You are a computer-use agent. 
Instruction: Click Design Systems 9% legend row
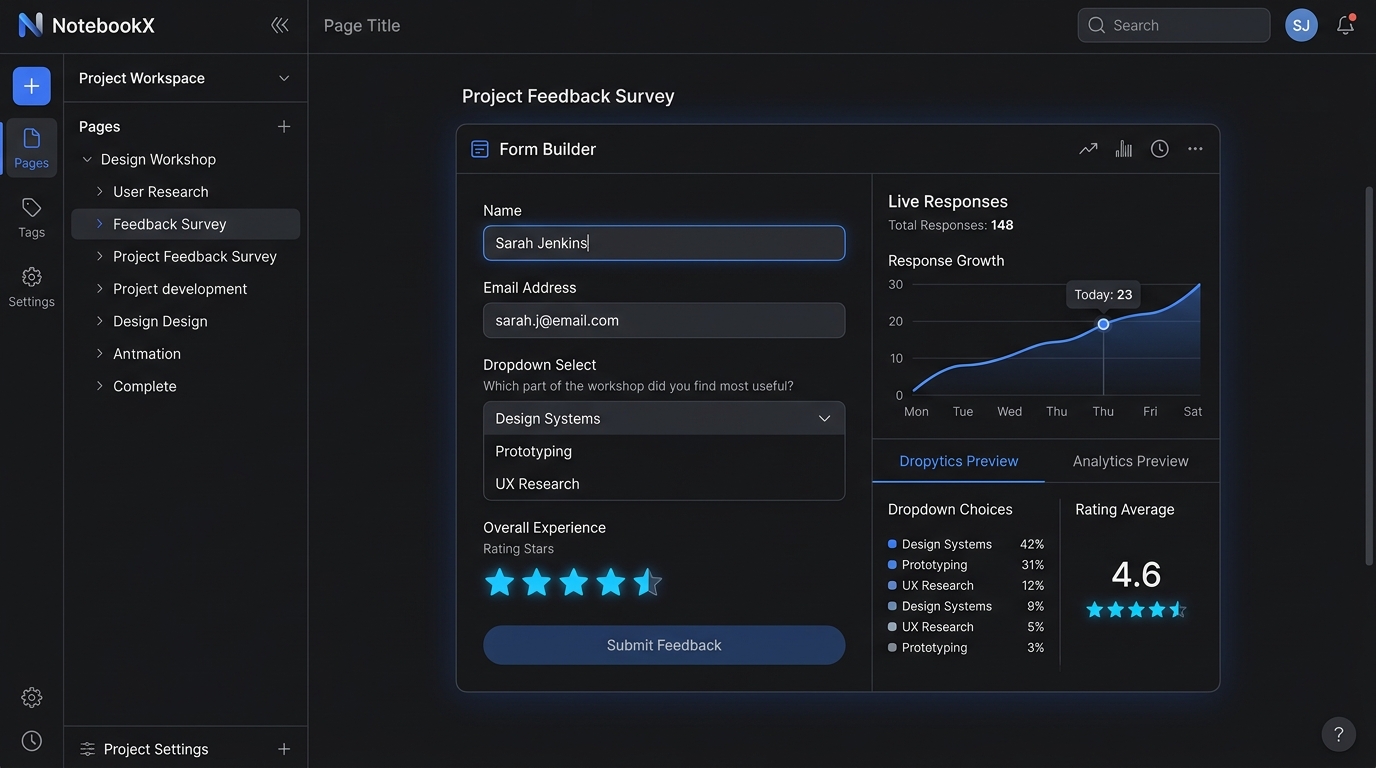tap(966, 606)
